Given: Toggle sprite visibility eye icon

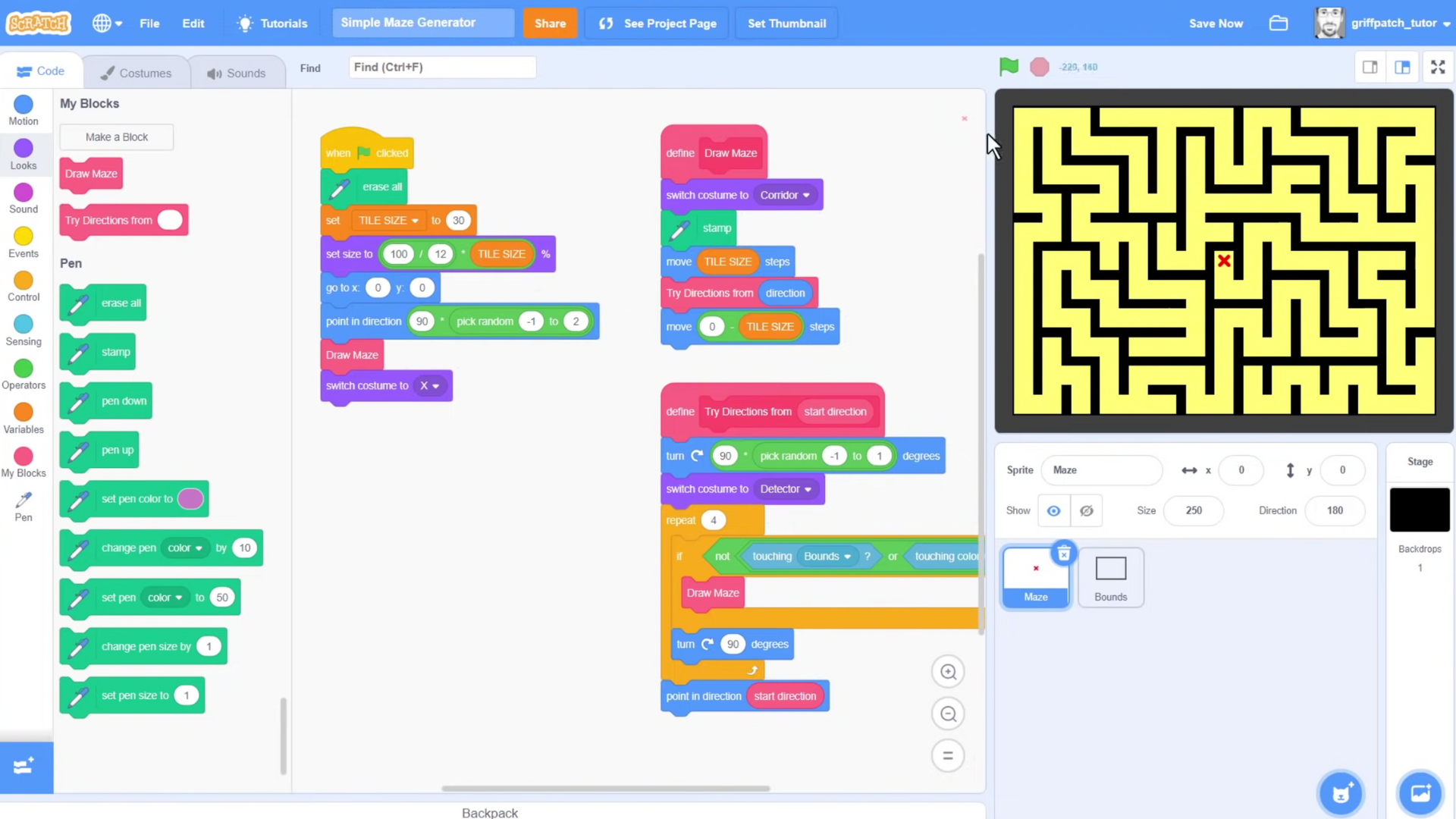Looking at the screenshot, I should 1053,510.
